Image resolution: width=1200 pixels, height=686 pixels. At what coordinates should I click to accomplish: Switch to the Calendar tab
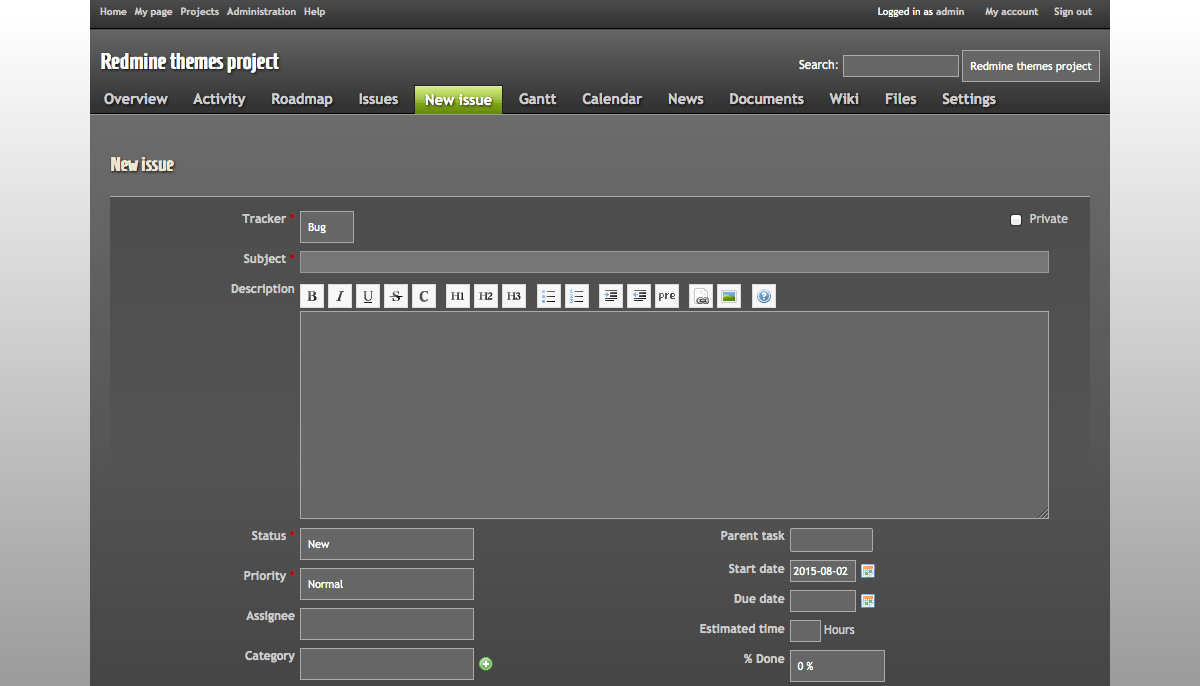click(612, 99)
